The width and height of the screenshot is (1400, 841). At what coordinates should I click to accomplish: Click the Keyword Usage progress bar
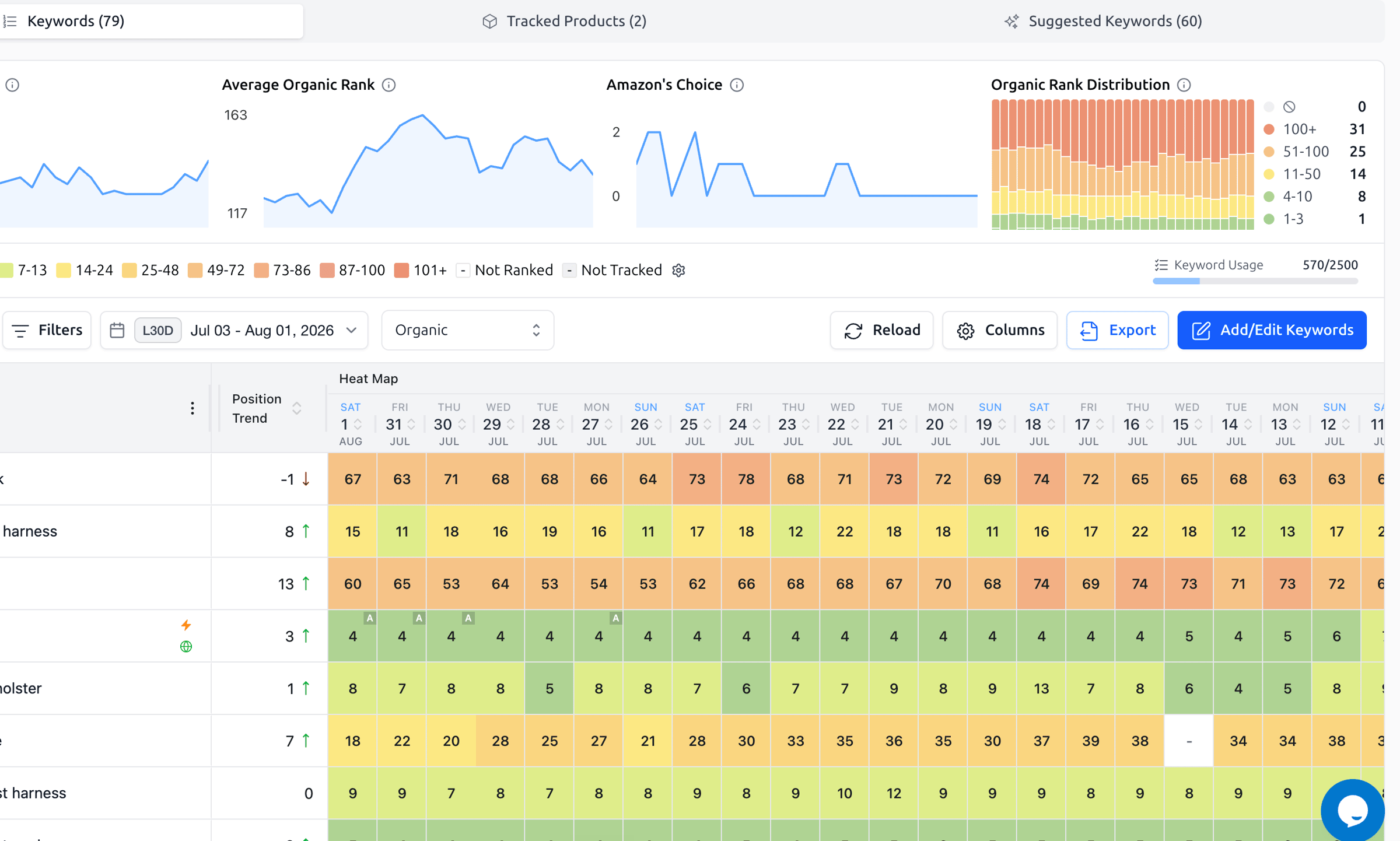pos(1255,281)
